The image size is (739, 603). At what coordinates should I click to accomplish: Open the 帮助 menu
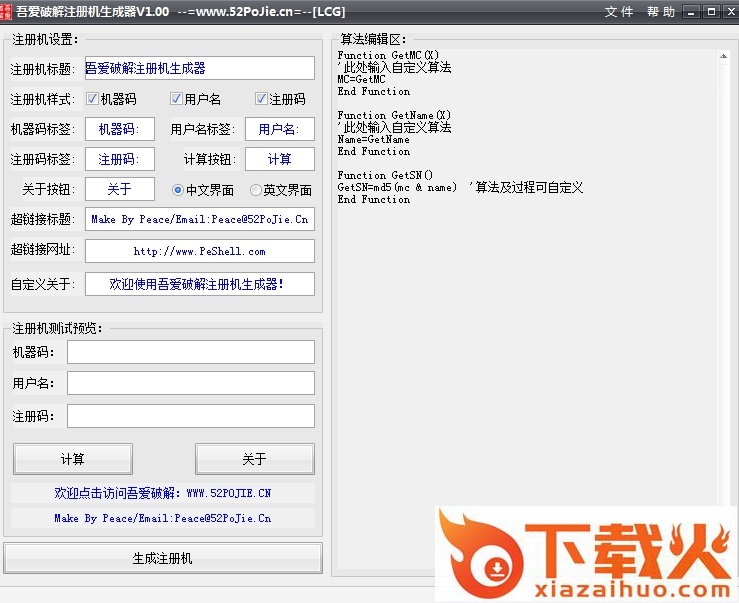[661, 12]
